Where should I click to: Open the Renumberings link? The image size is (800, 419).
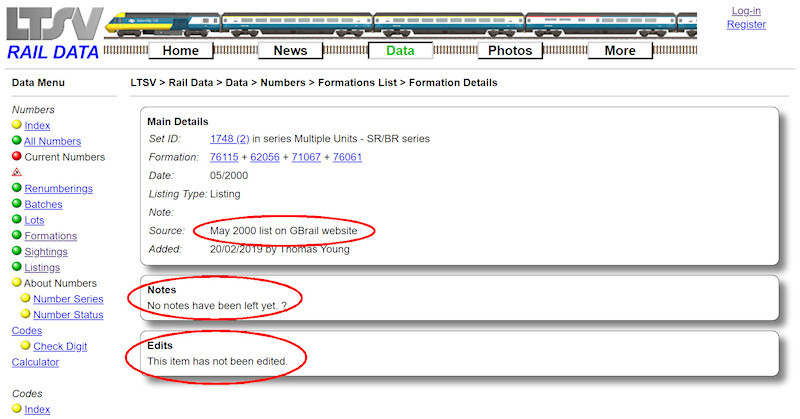[x=59, y=189]
